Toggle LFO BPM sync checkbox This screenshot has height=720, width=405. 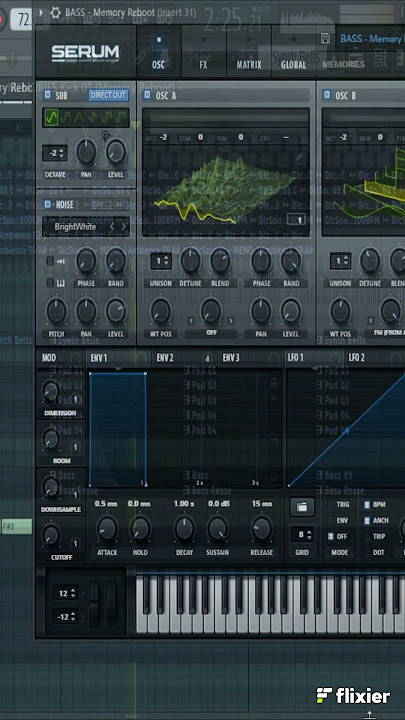[x=367, y=505]
